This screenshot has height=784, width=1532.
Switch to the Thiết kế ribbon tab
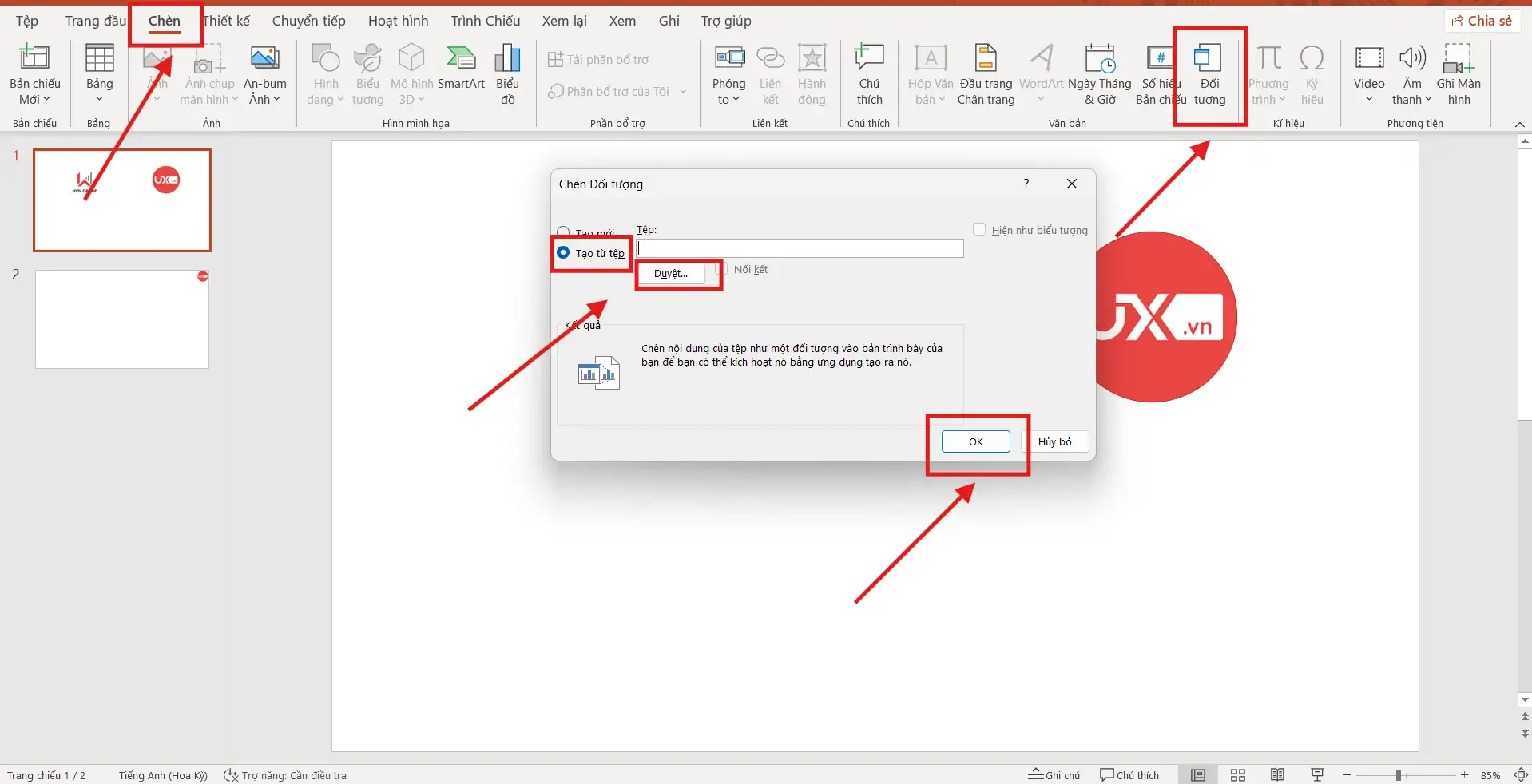[x=226, y=21]
